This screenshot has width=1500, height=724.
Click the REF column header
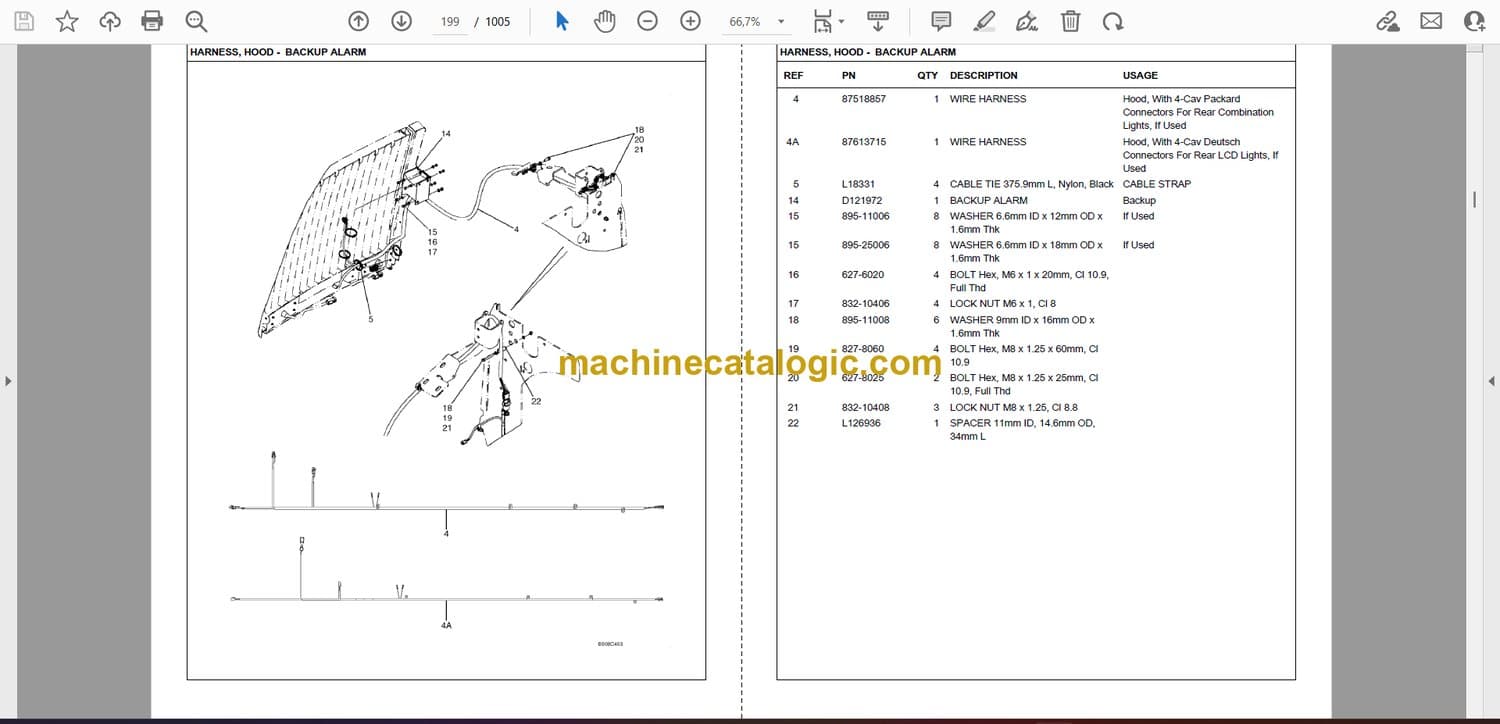(793, 76)
